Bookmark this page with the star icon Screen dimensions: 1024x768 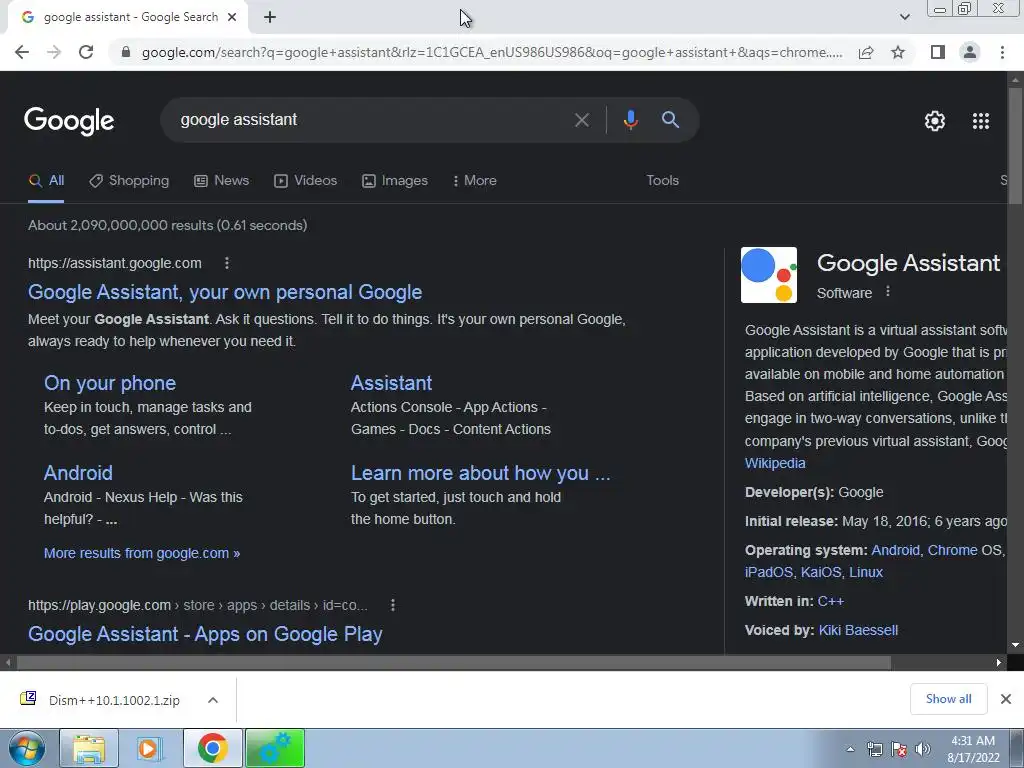[x=899, y=52]
